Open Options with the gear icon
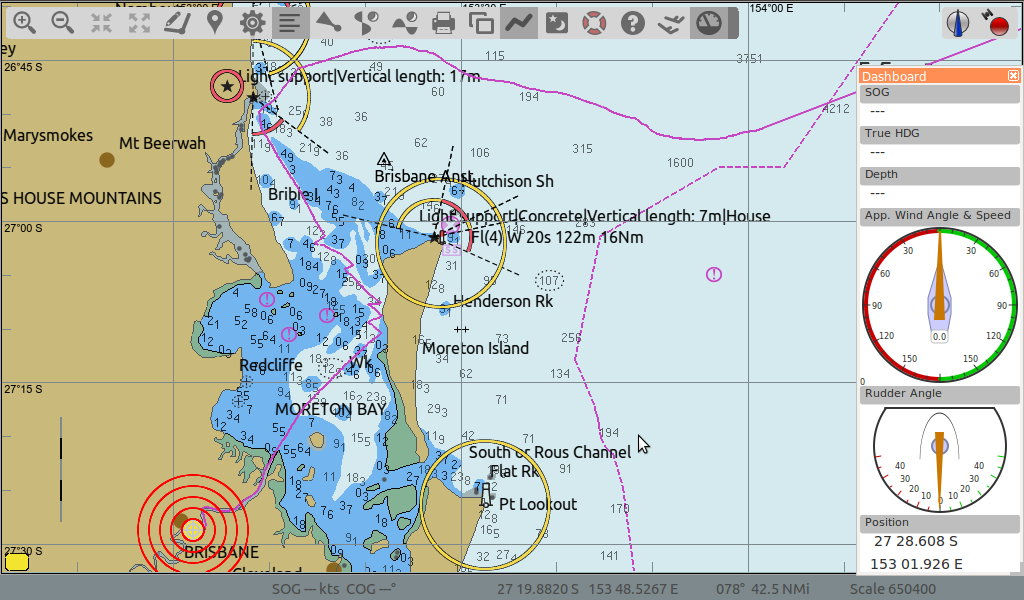Screen dimensions: 1024x600 coord(252,22)
